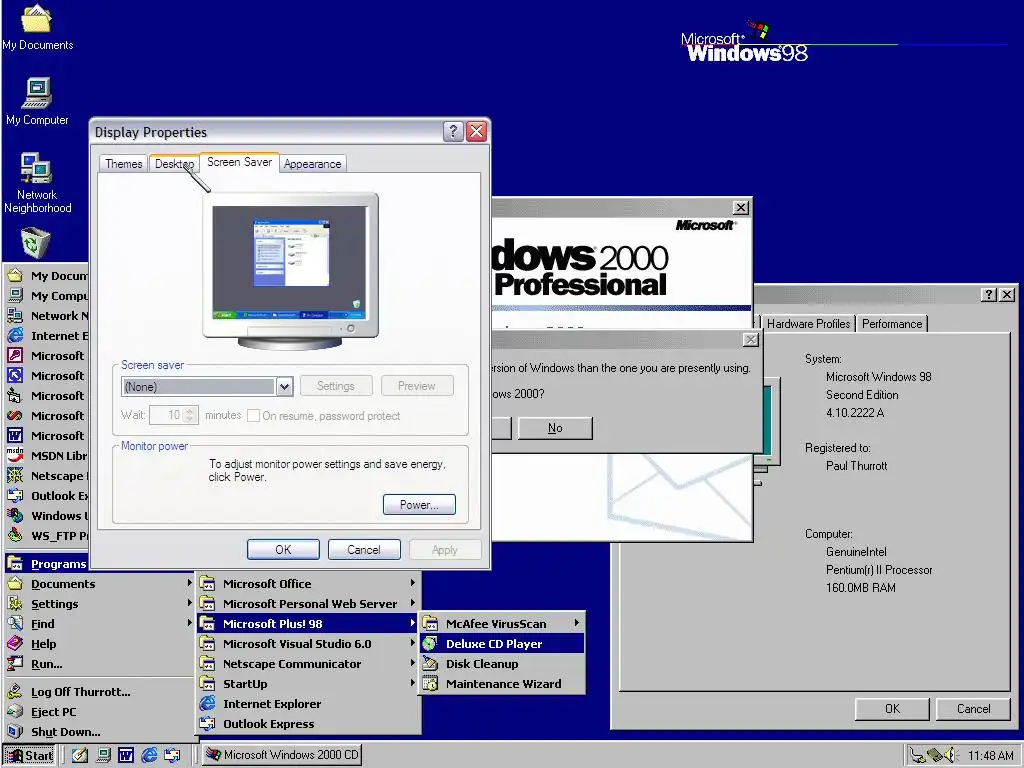Switch to the Themes tab
This screenshot has width=1024, height=768.
[x=123, y=163]
